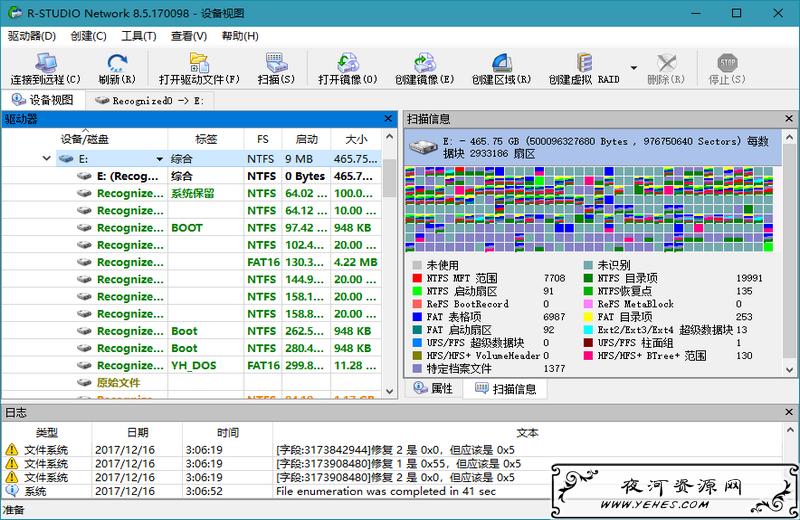800x520 pixels.
Task: Open dropdown arrow beside Create virtual RAID
Action: [x=634, y=68]
